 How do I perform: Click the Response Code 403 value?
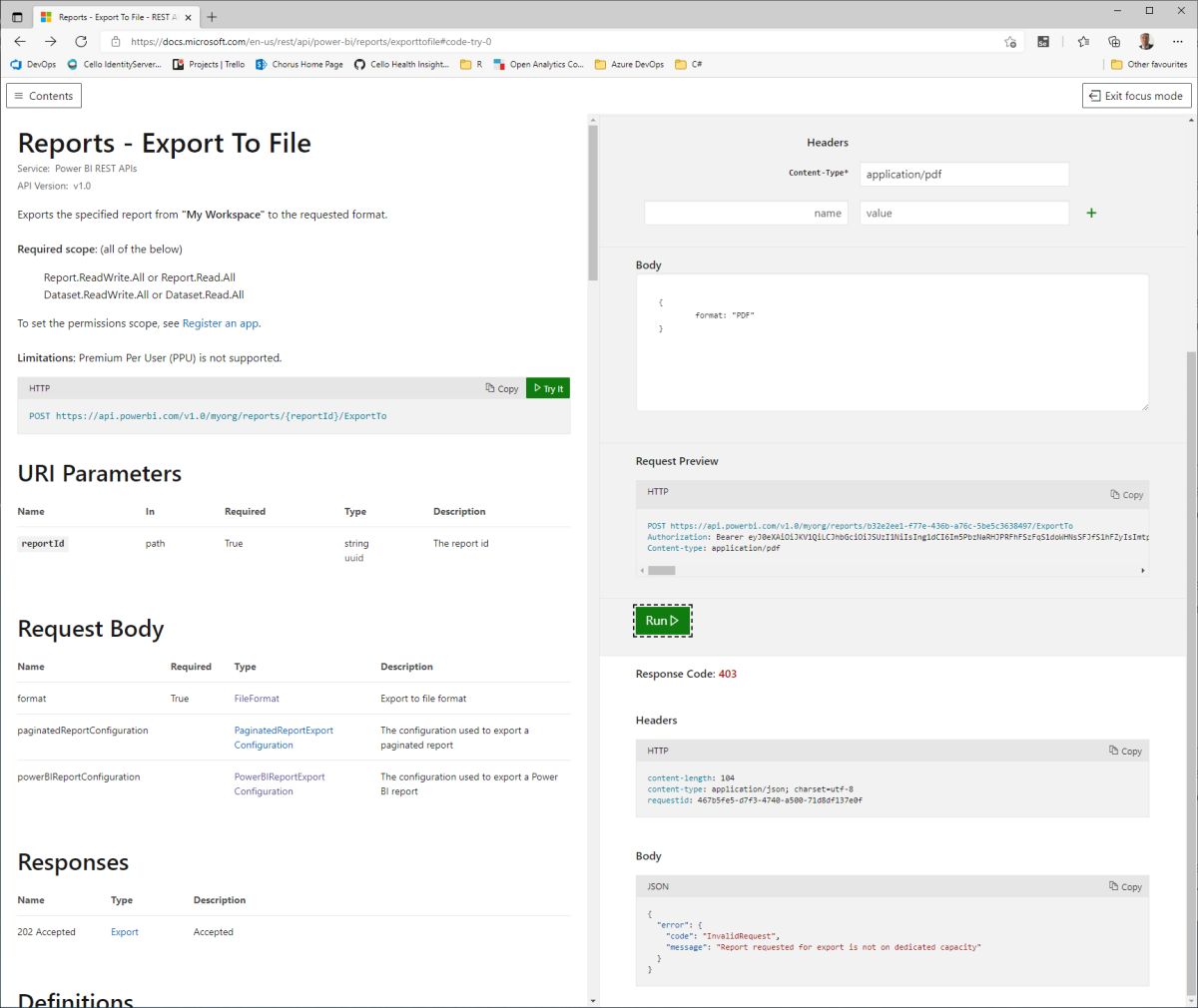pos(728,674)
